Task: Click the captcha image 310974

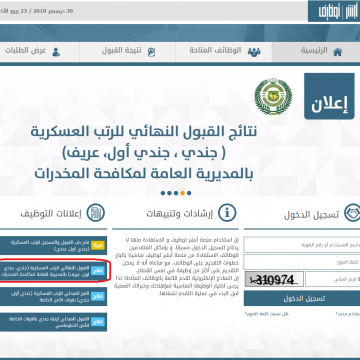Action: (x=274, y=279)
